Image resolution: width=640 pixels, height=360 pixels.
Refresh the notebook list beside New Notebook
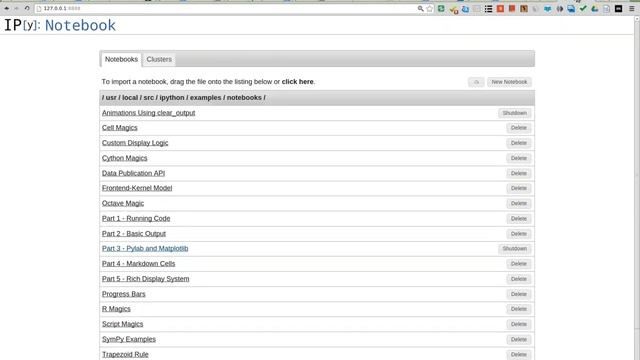click(476, 82)
